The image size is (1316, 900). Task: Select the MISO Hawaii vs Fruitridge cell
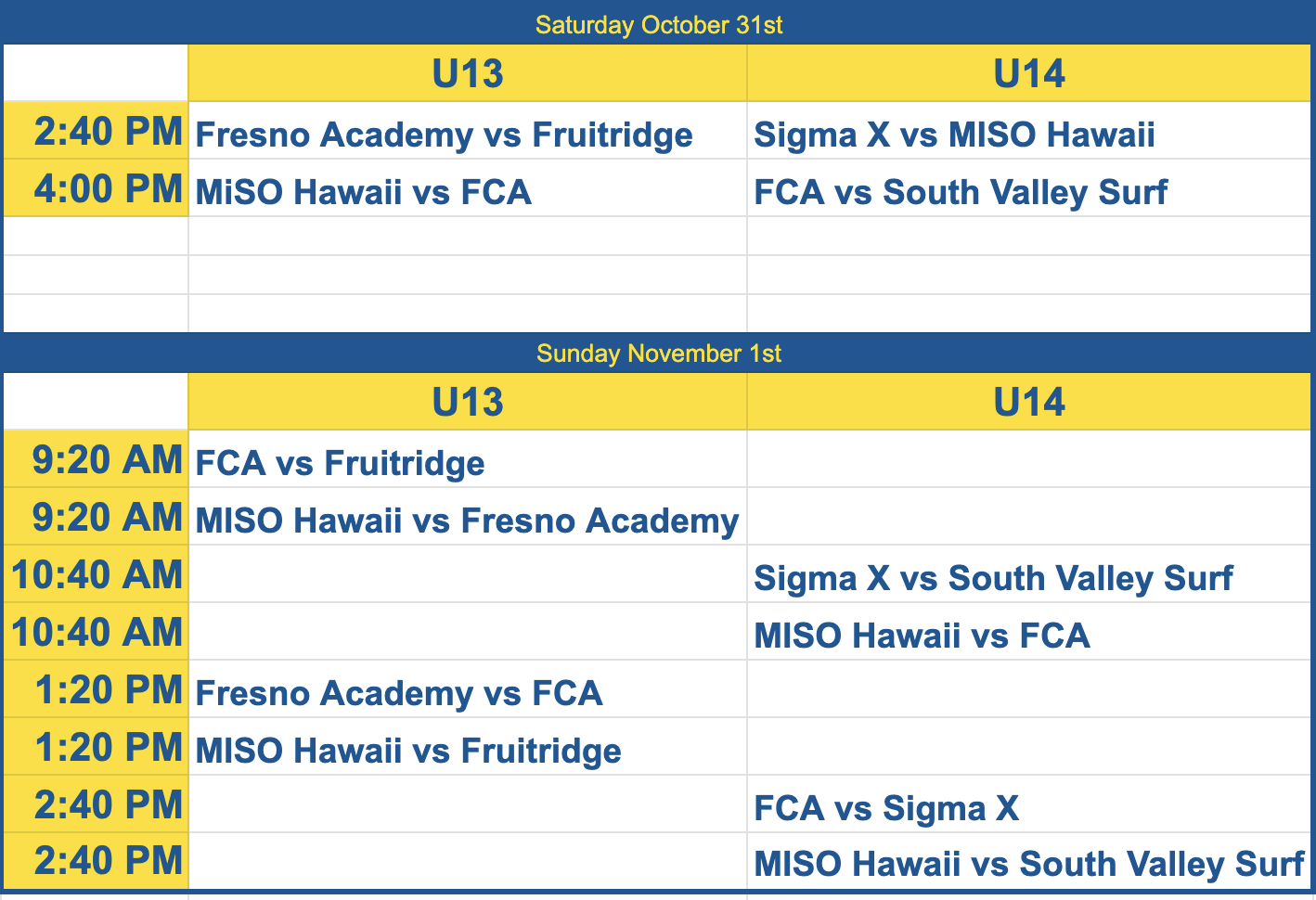point(468,747)
